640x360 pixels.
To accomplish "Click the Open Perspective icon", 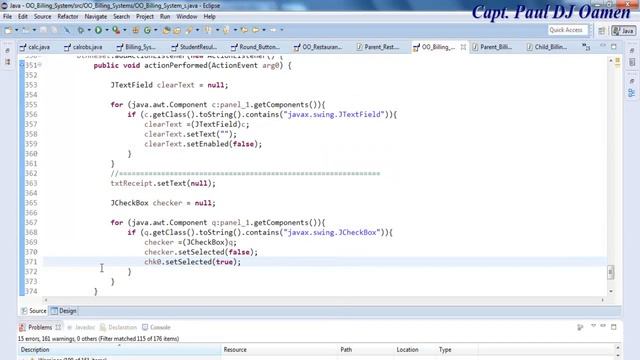I will coord(602,31).
